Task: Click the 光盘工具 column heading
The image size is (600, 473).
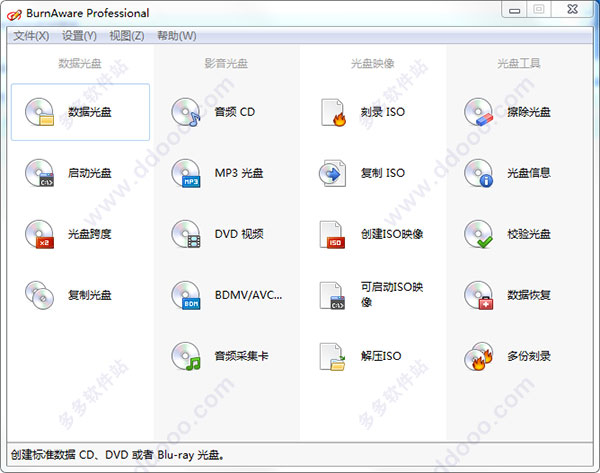Action: (519, 63)
